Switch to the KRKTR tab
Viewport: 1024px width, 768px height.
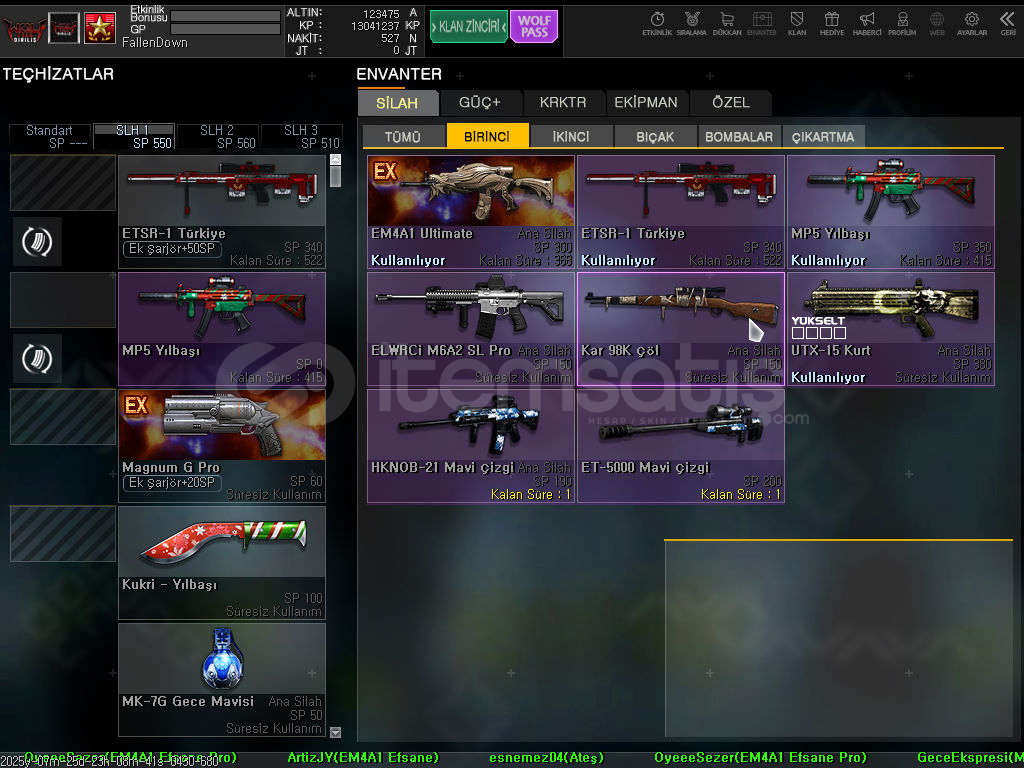563,103
